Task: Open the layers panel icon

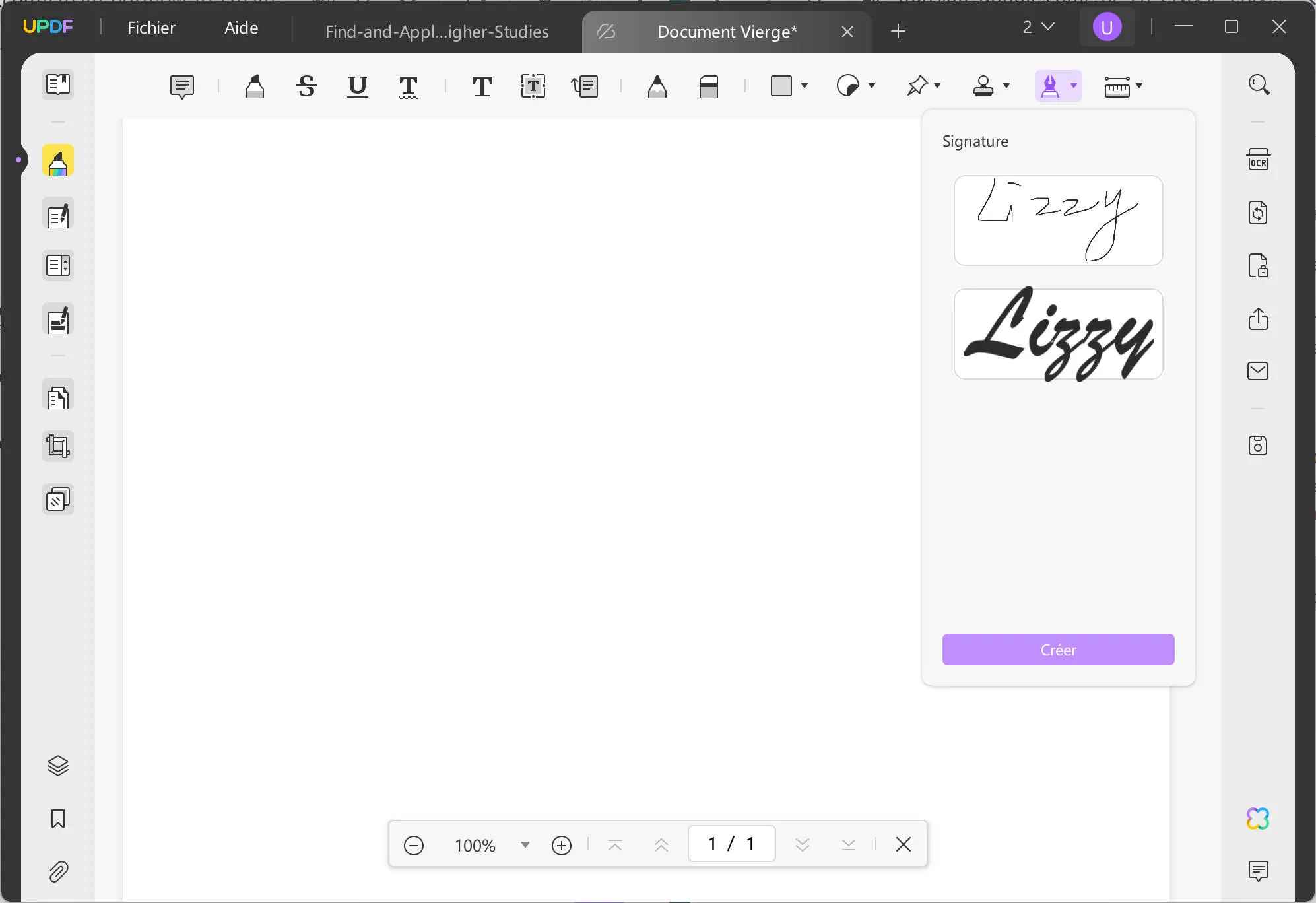Action: (58, 766)
